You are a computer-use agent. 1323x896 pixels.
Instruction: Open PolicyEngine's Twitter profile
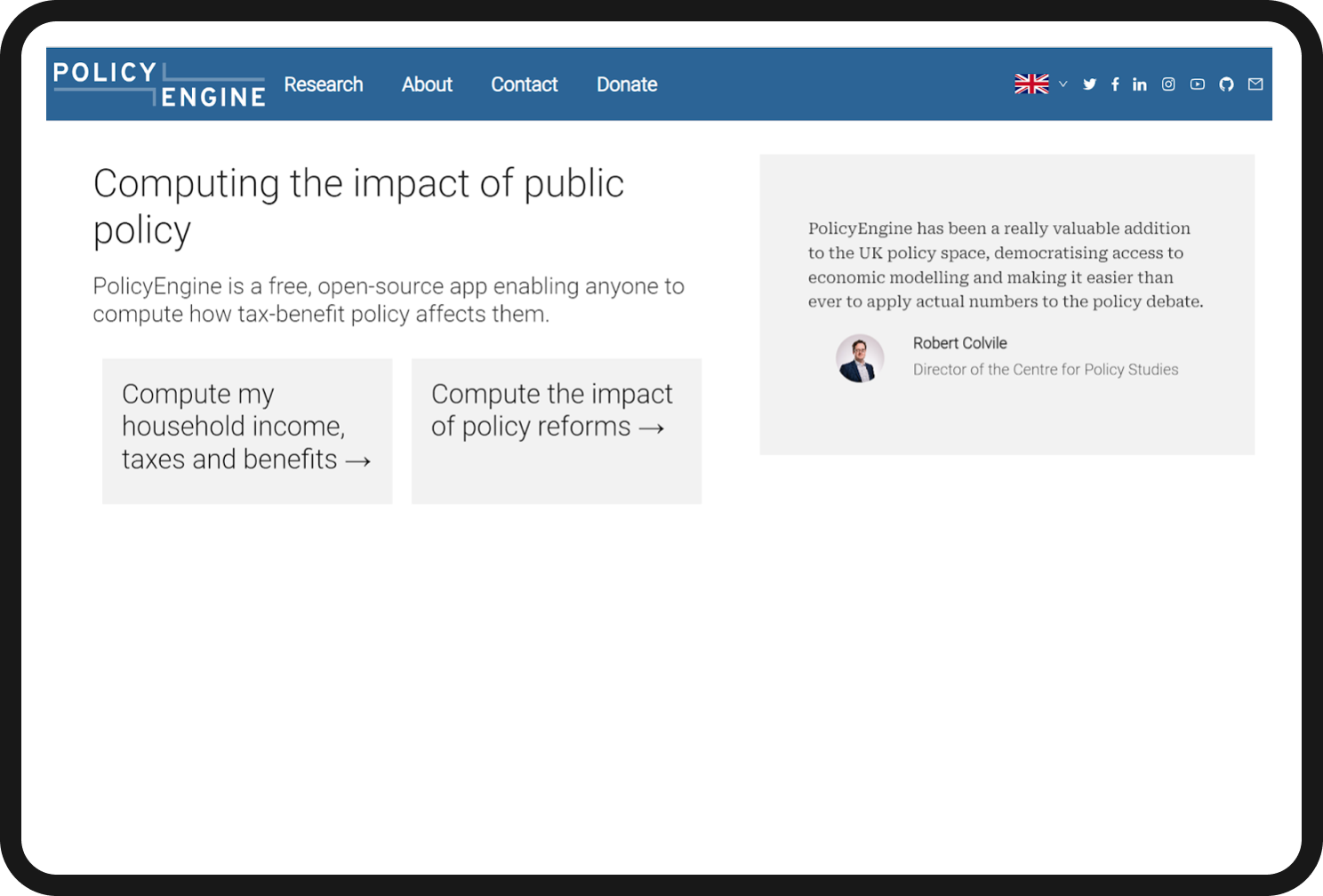tap(1089, 84)
